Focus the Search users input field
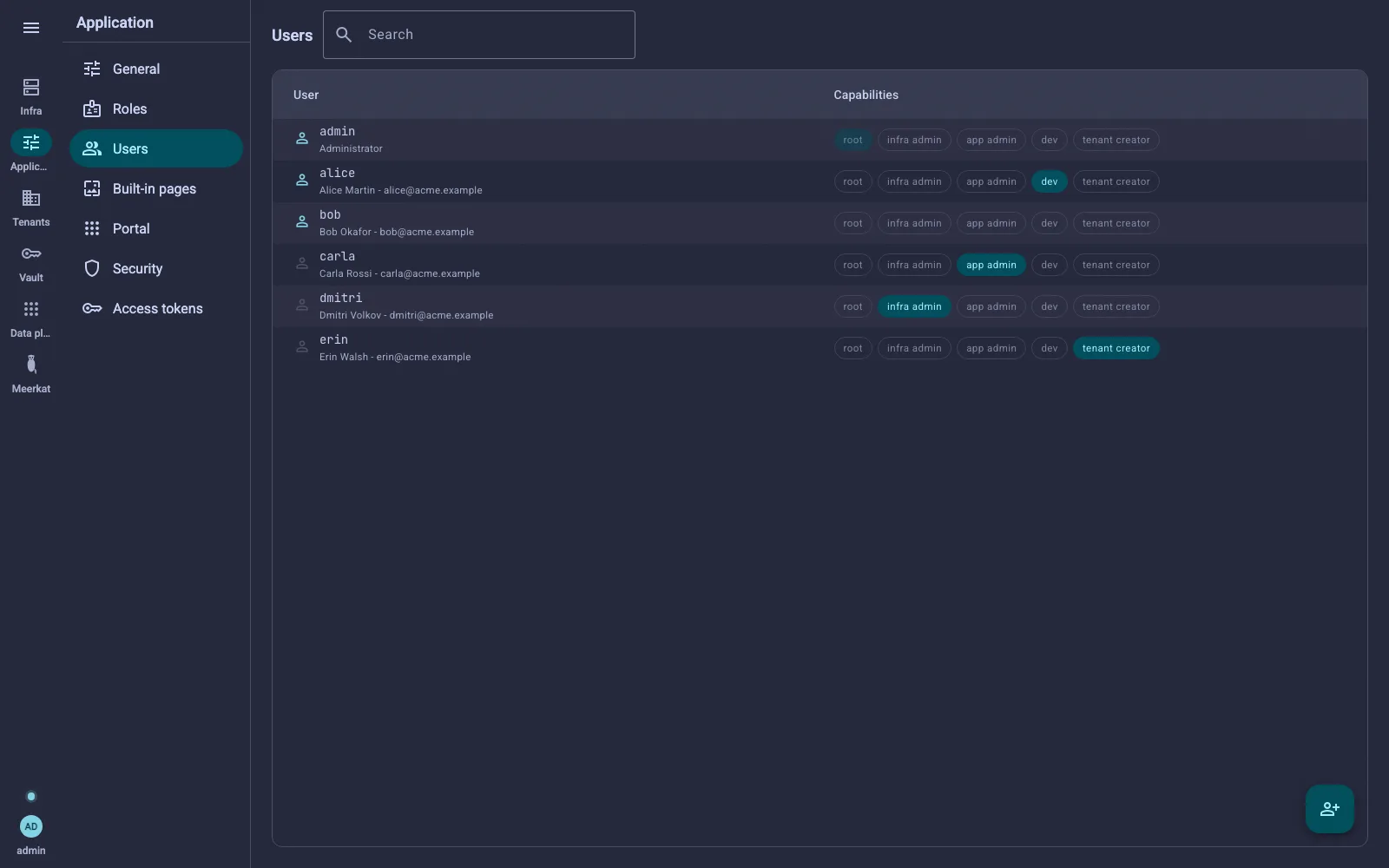1389x868 pixels. (479, 35)
